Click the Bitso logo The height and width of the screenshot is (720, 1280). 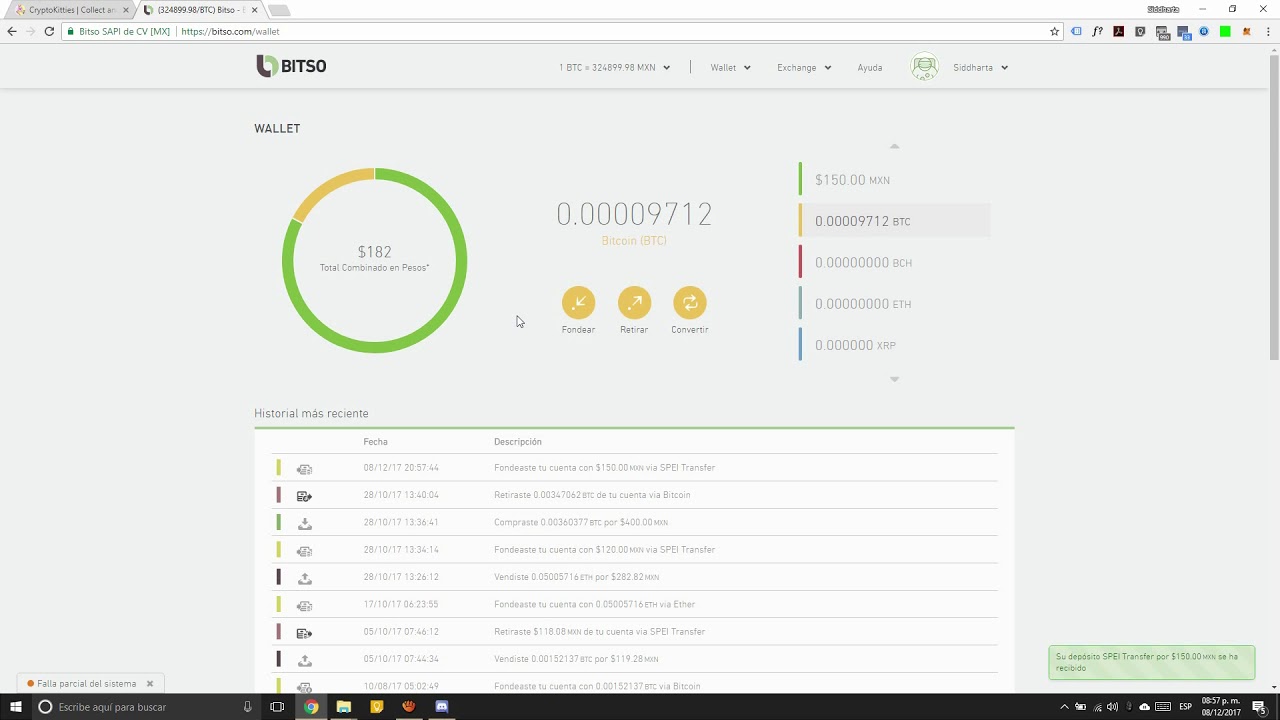[291, 67]
